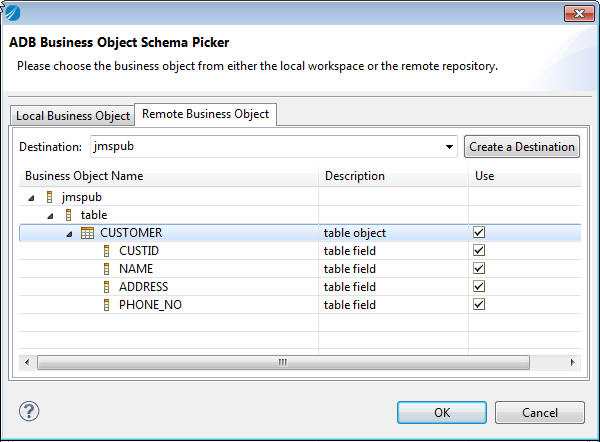Switch to Local Business Object tab
This screenshot has width=600, height=442.
point(73,115)
